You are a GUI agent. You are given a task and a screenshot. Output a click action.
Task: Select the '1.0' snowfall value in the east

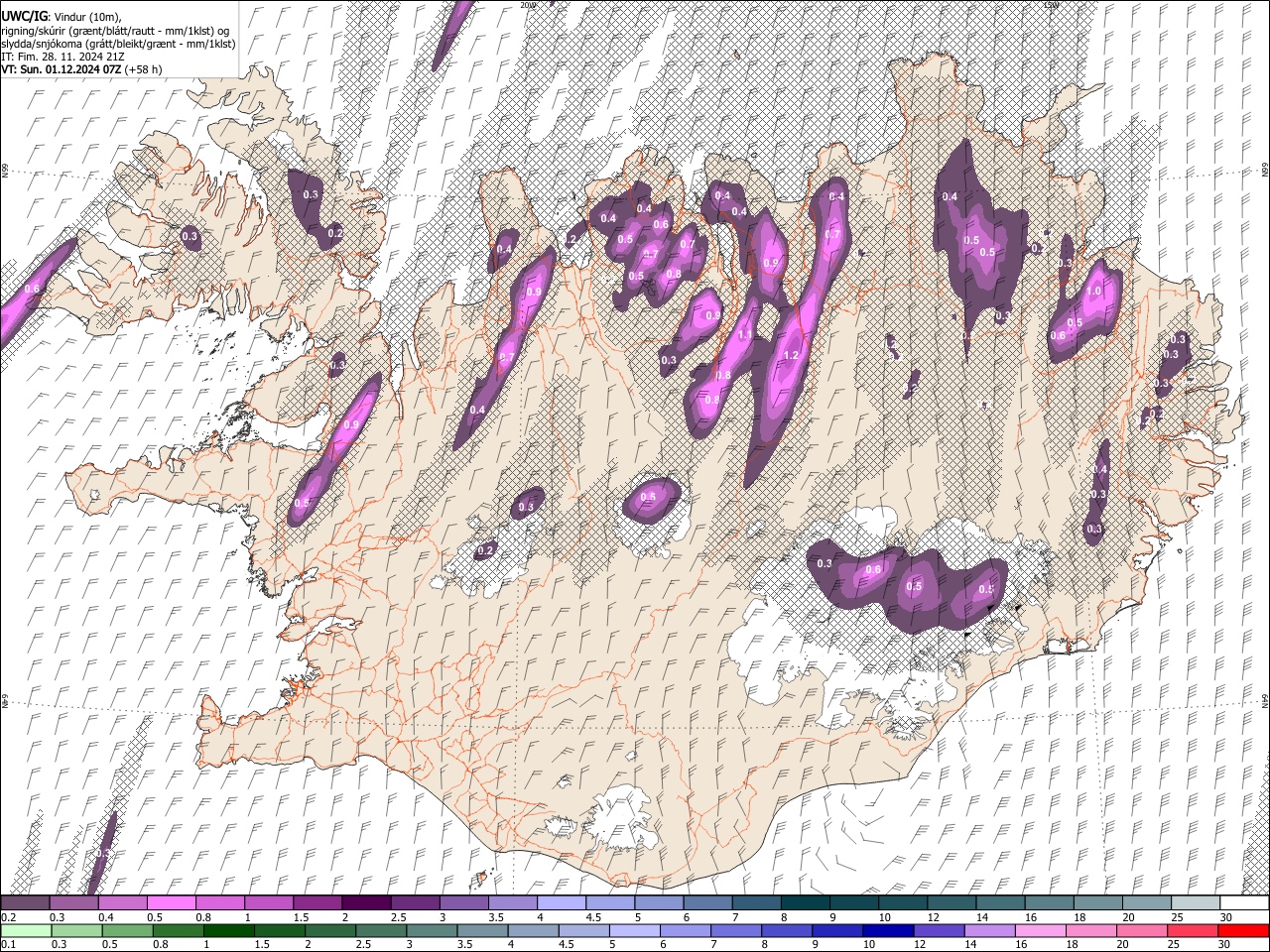coord(1094,292)
